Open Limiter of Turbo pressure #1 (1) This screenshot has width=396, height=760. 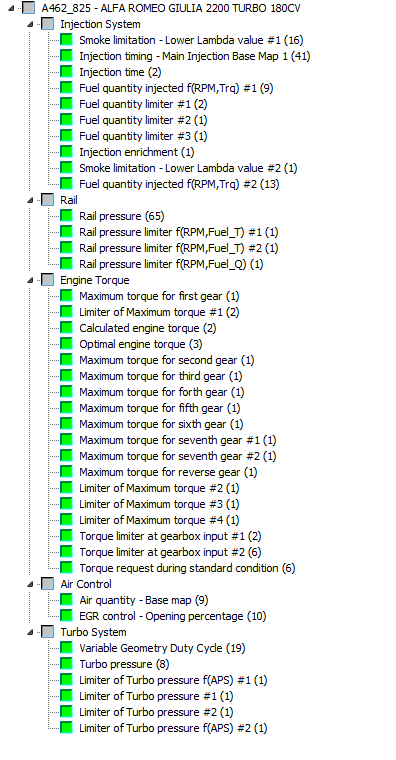click(x=156, y=696)
